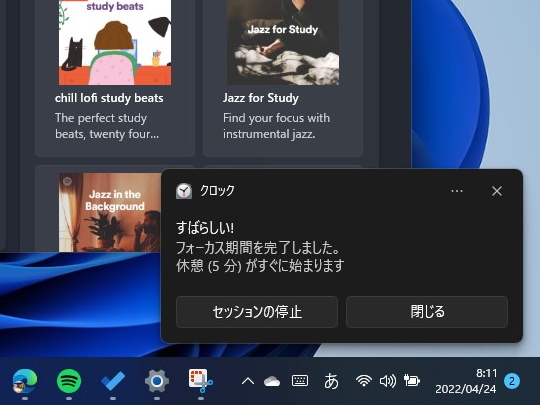Open the Jazz for Study cover image
Image resolution: width=540 pixels, height=405 pixels.
(283, 42)
